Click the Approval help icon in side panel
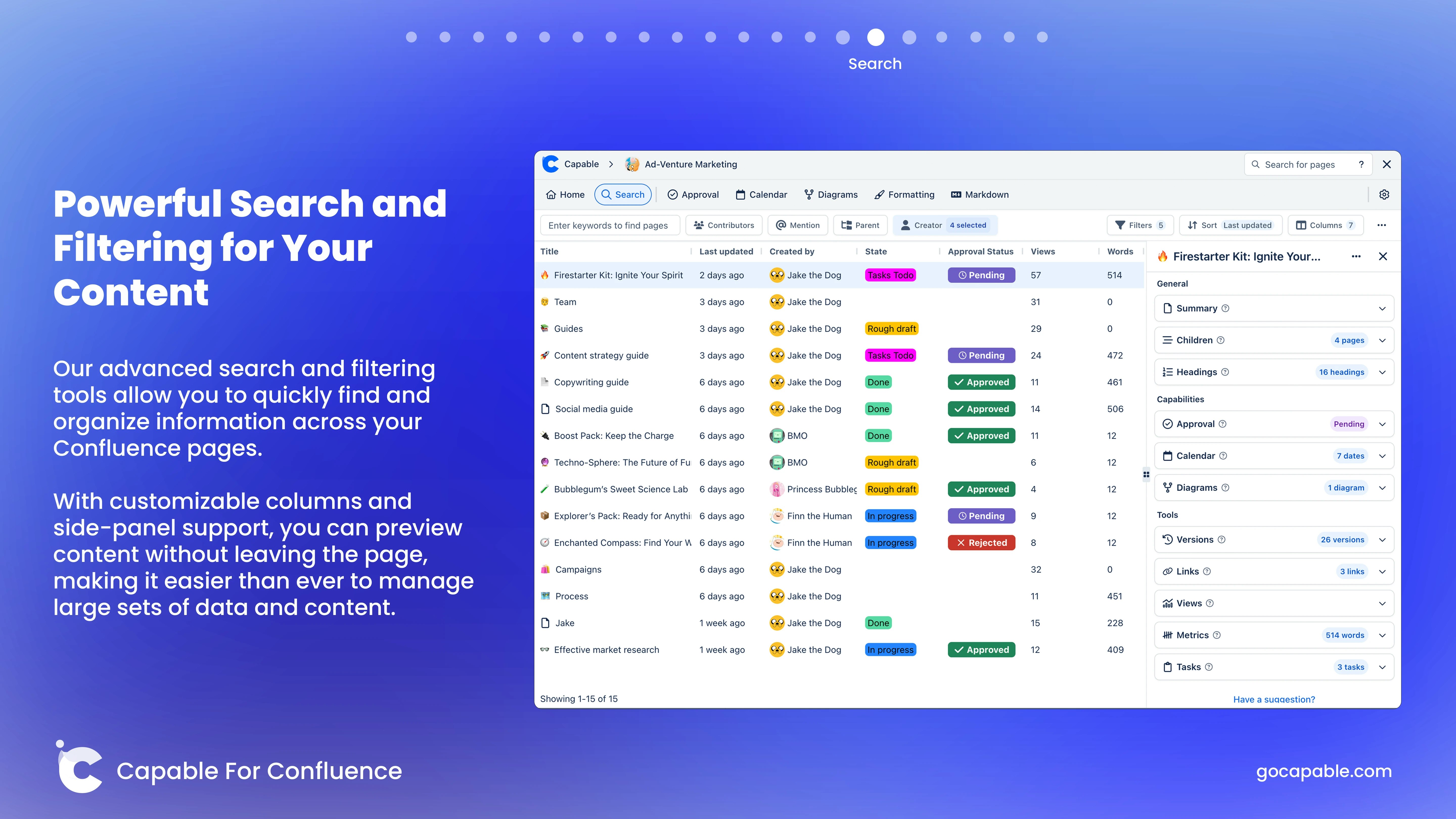Image resolution: width=1456 pixels, height=819 pixels. [1223, 424]
